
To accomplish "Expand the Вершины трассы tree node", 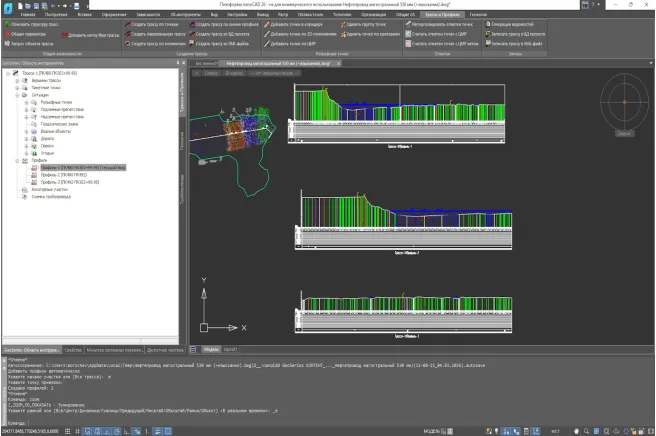I will coord(17,80).
